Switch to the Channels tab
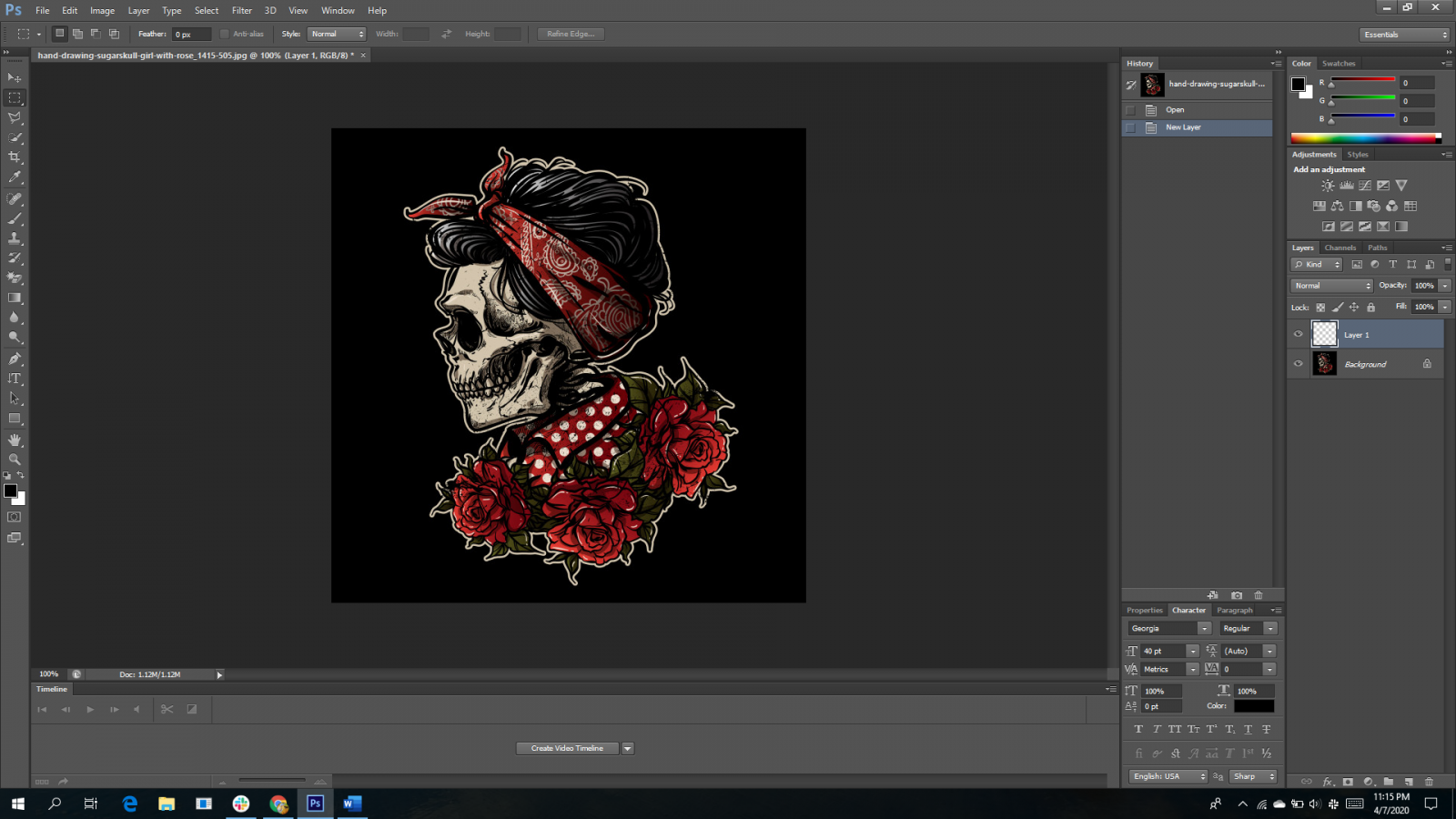Screen dimensions: 1456x819 (1340, 248)
